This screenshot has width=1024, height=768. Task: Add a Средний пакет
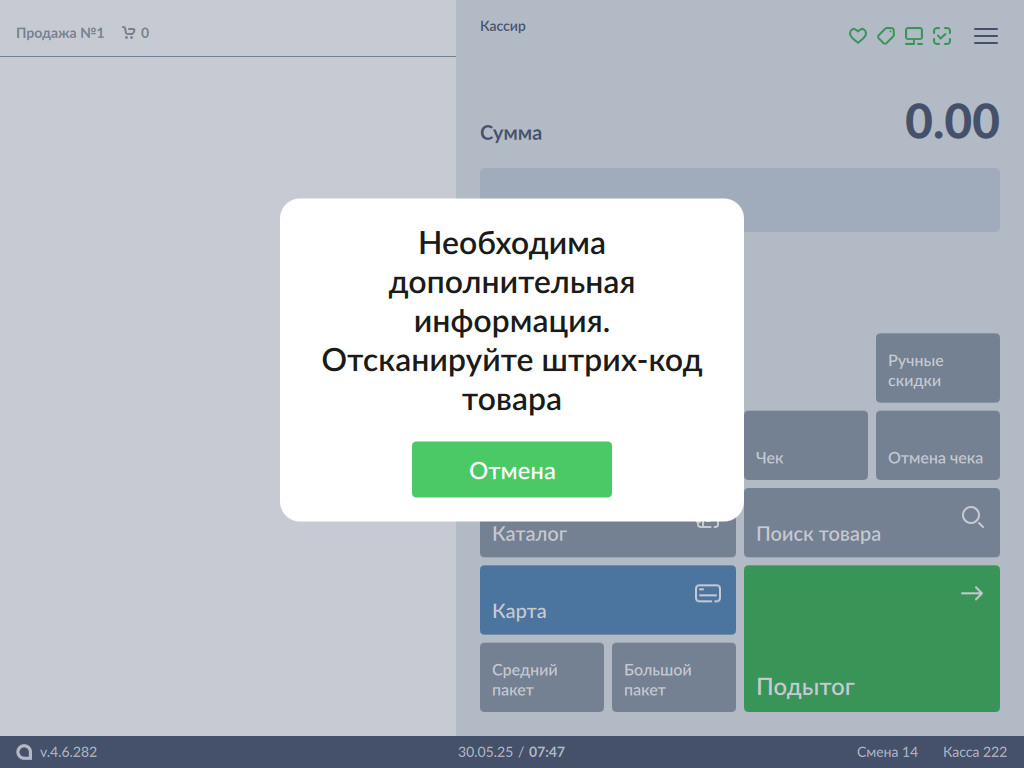541,678
